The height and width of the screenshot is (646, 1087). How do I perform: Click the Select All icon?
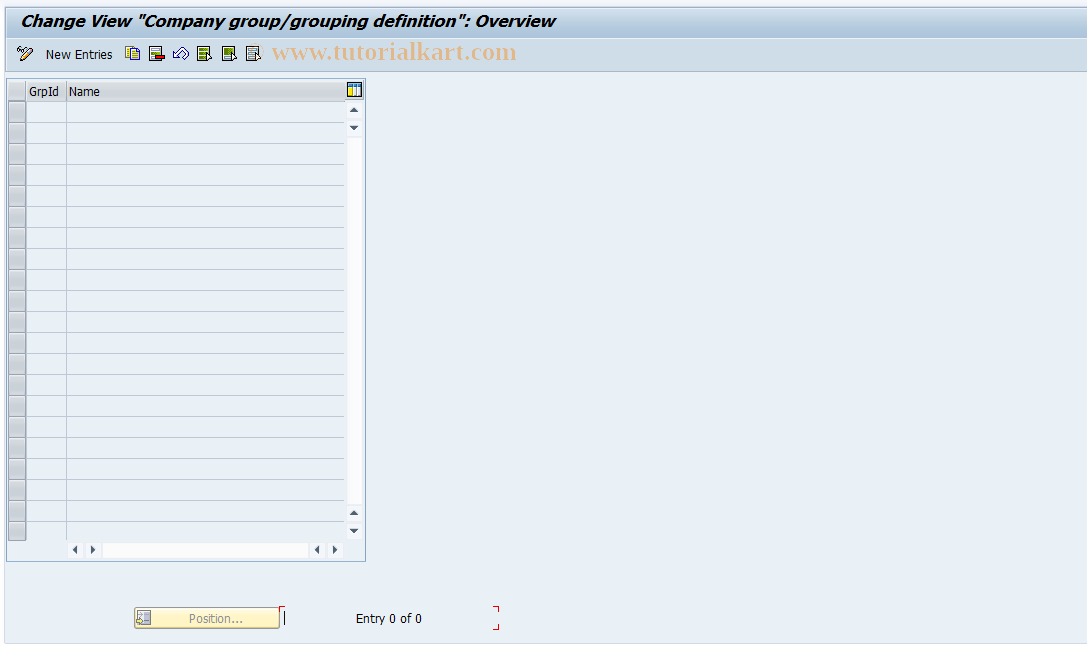point(205,53)
